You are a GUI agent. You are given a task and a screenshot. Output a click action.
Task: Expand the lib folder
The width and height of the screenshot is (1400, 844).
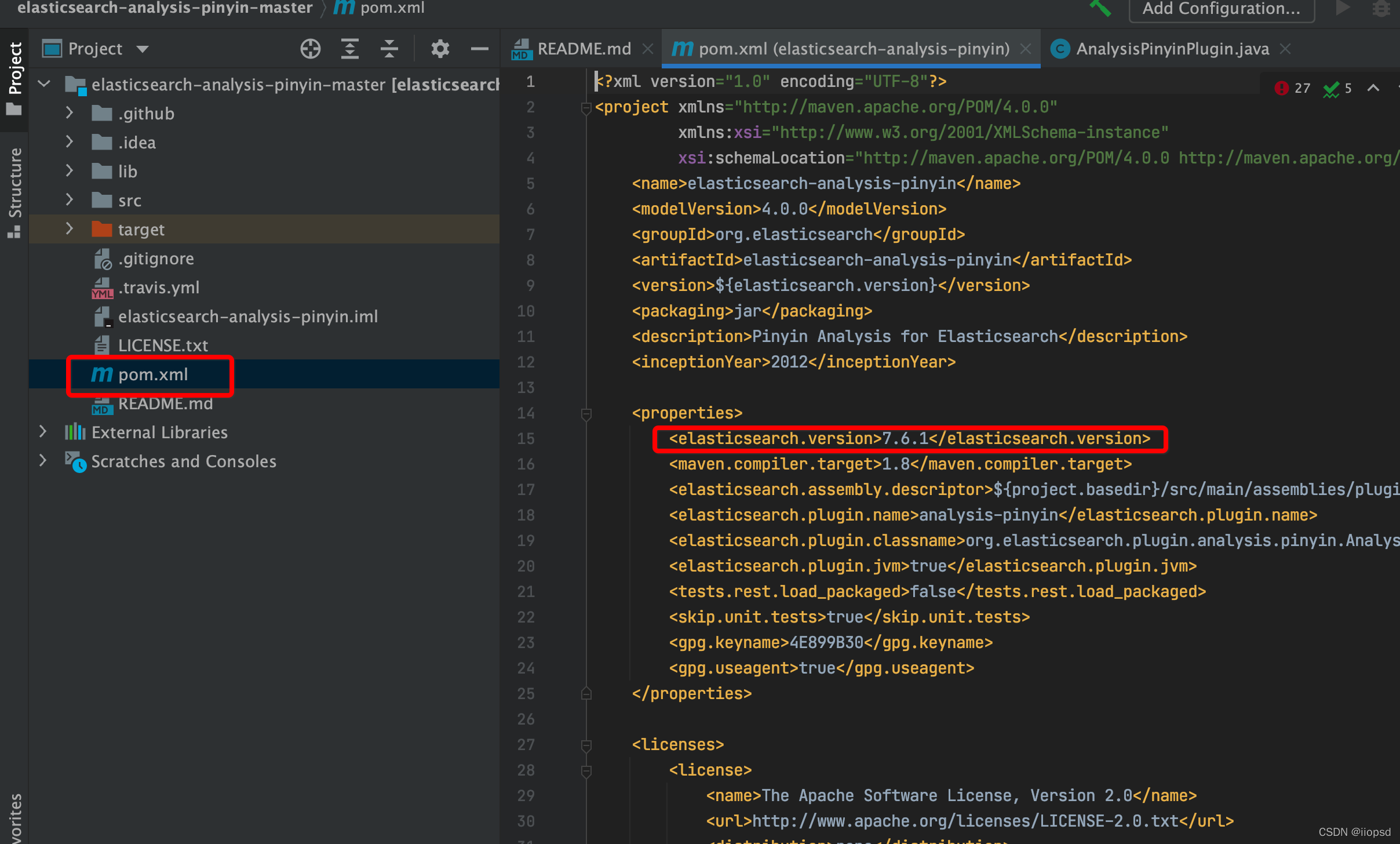tap(70, 170)
